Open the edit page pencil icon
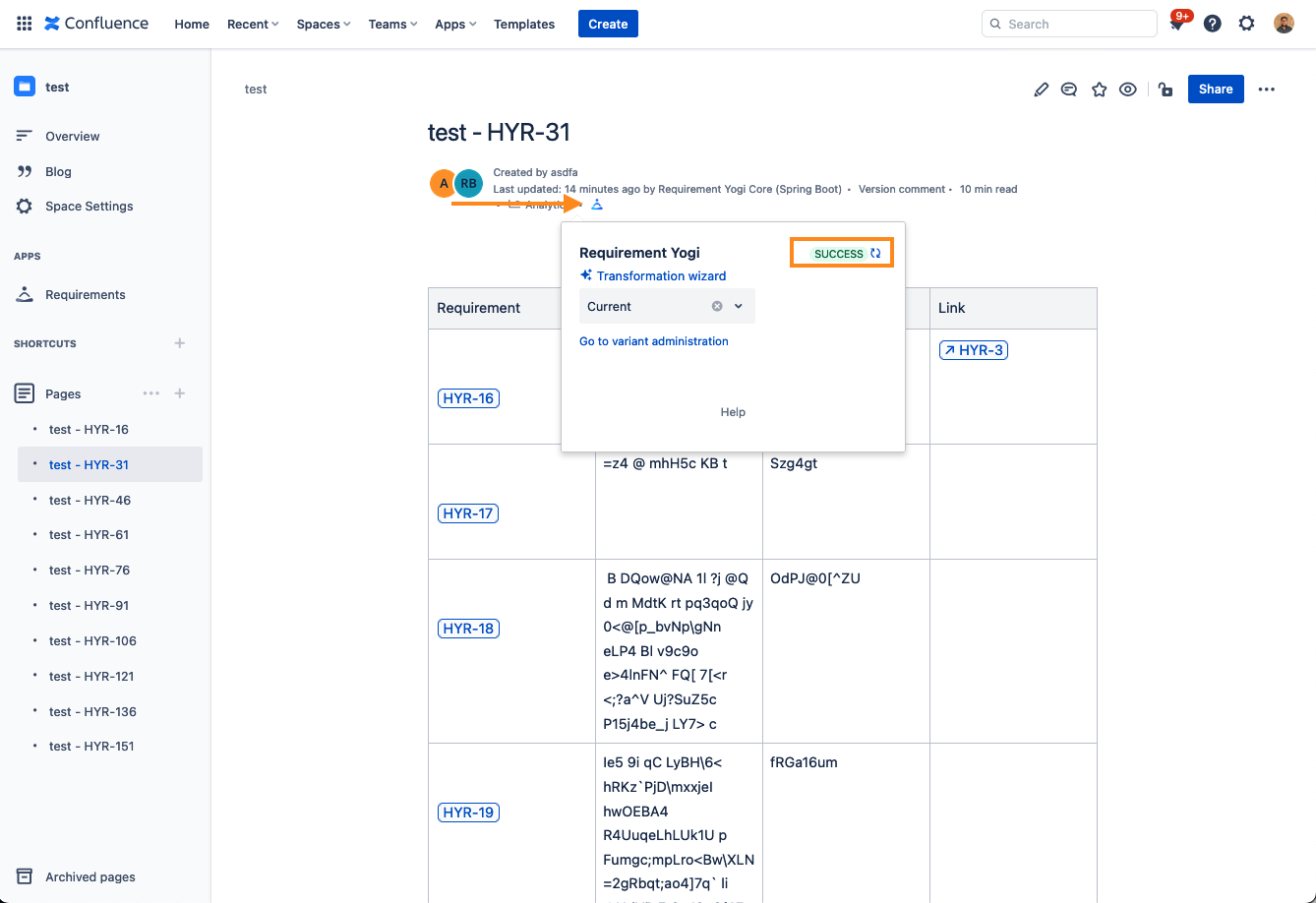The image size is (1316, 903). 1042,90
